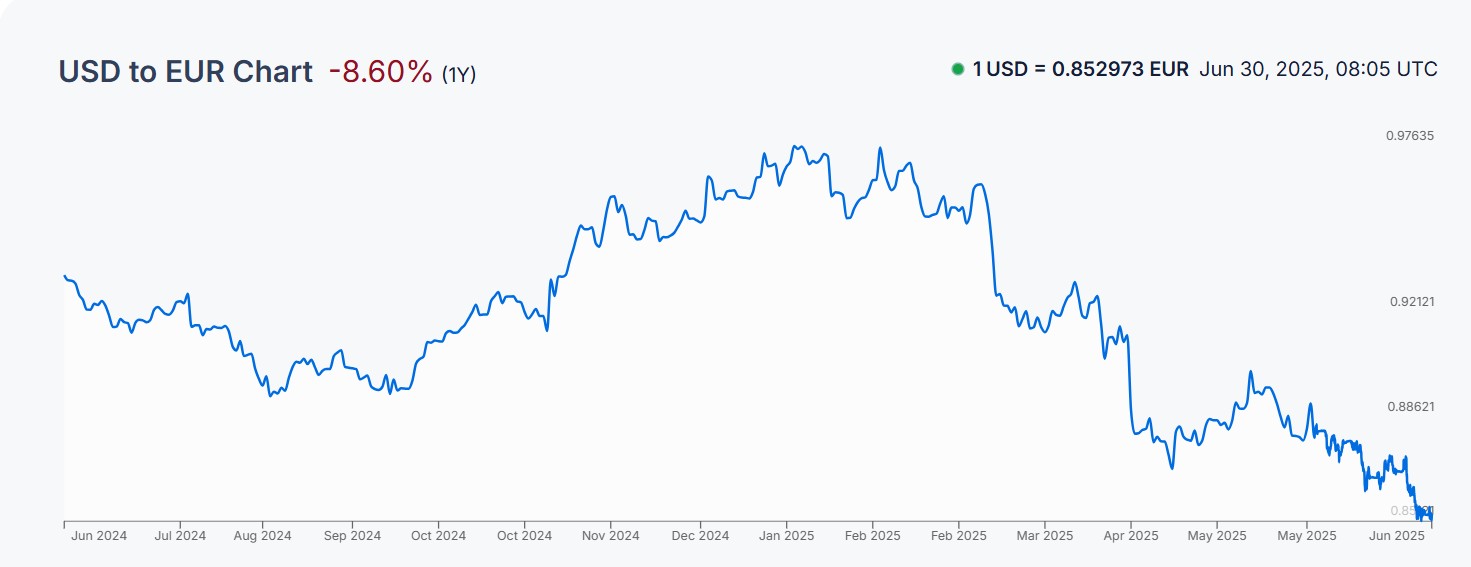Click the 0.97635 y-axis label
Screen dimensions: 1471x567
[1410, 136]
